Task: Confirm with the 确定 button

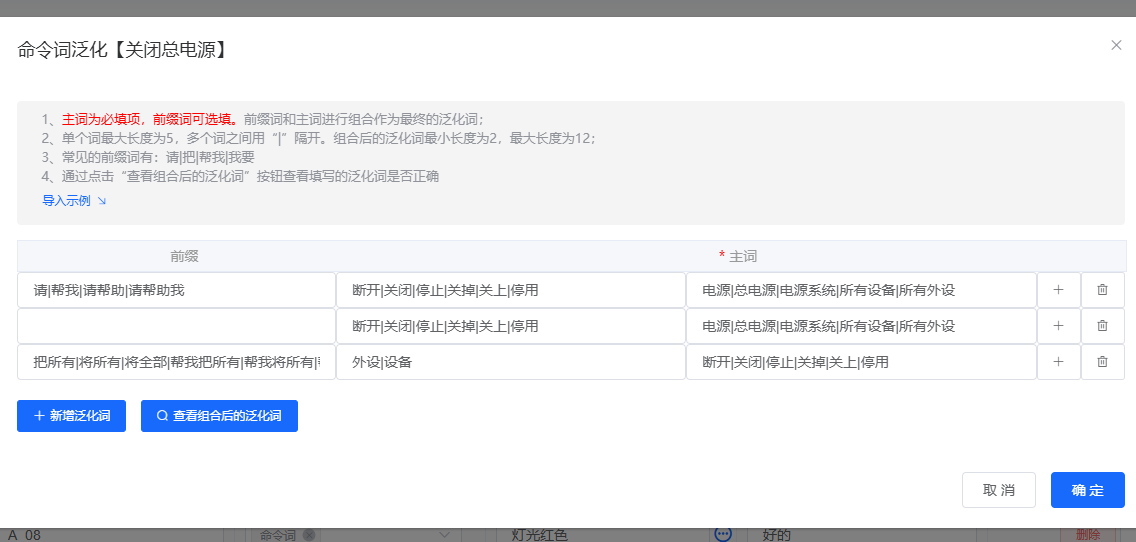Action: pyautogui.click(x=1087, y=490)
